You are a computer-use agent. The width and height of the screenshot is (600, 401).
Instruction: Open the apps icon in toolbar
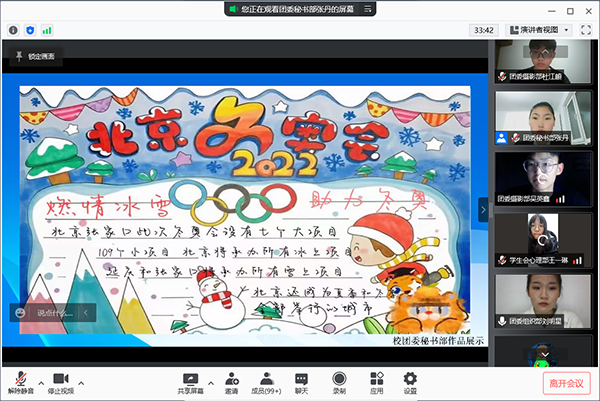click(x=376, y=378)
